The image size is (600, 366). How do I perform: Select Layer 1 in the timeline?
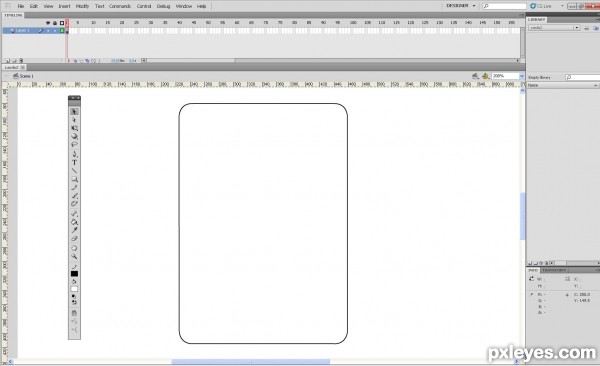[23, 31]
